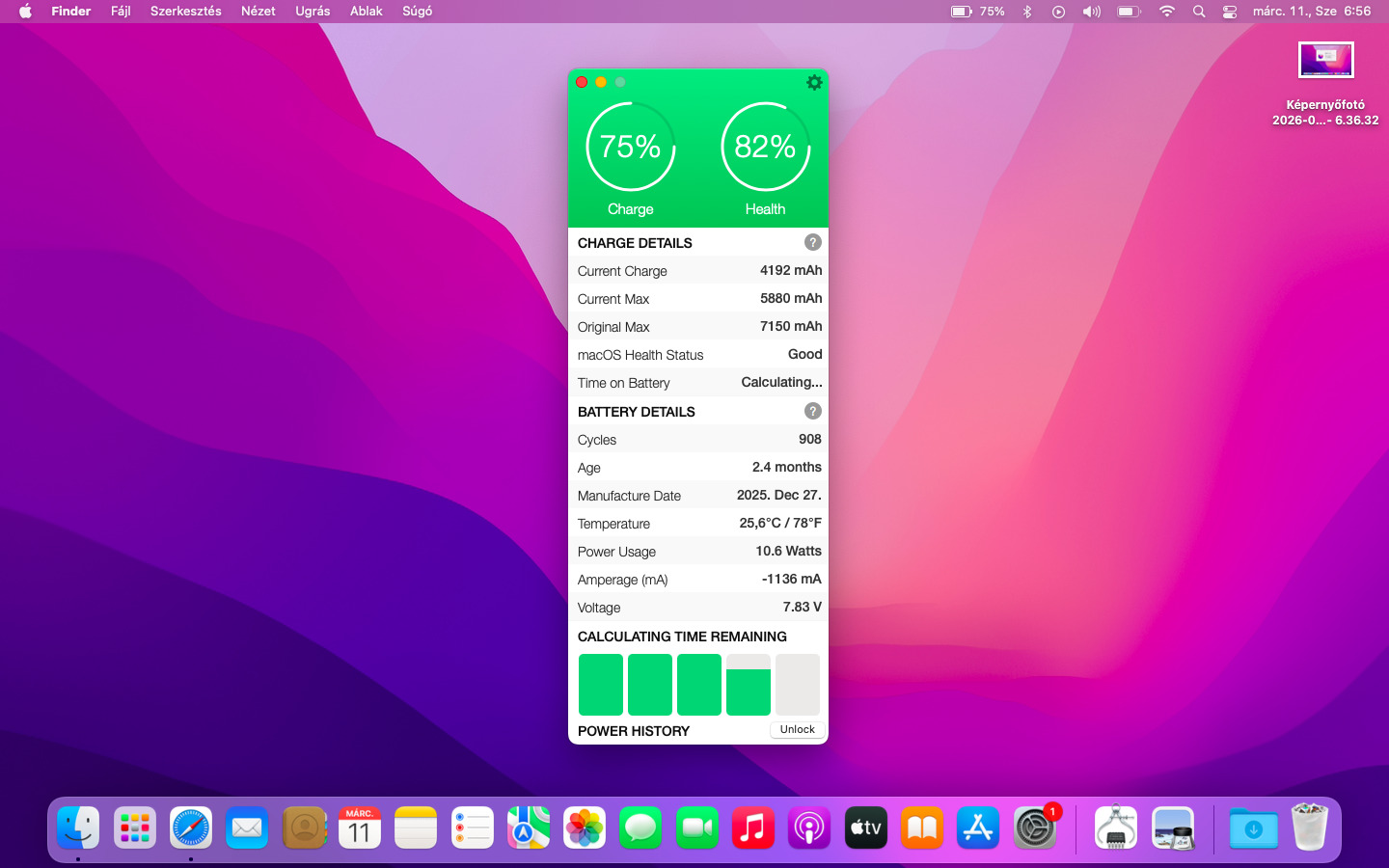
Task: Open App Store from the Dock
Action: (978, 827)
